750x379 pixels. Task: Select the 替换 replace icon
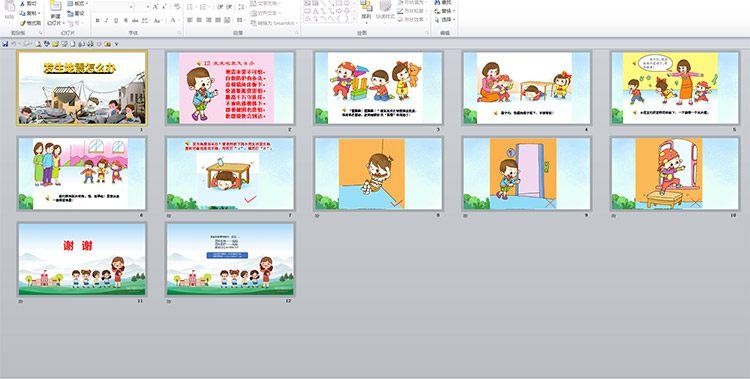[444, 11]
